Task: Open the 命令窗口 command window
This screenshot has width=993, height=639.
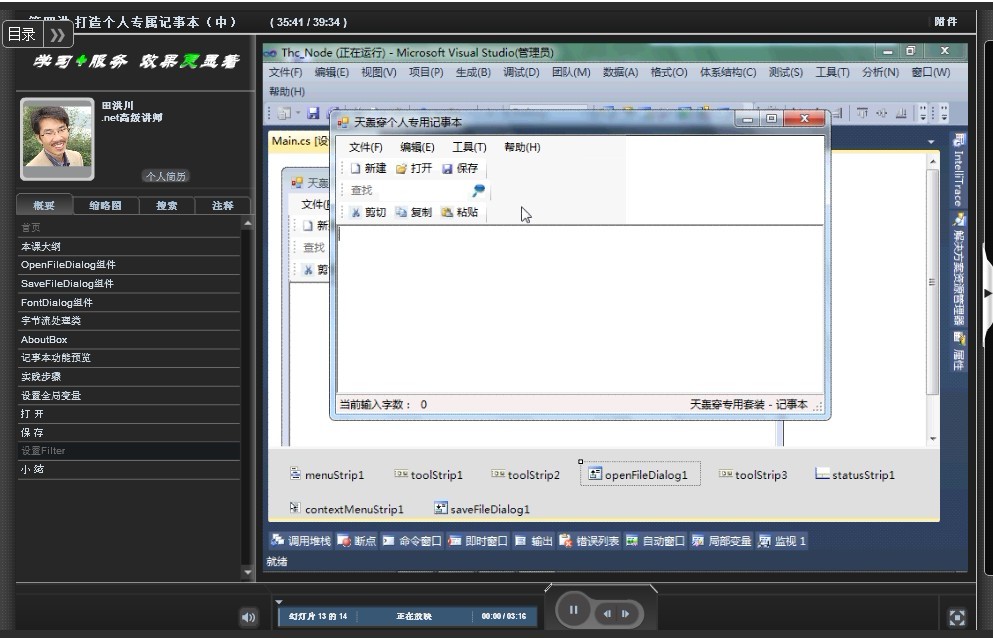Action: [x=412, y=541]
